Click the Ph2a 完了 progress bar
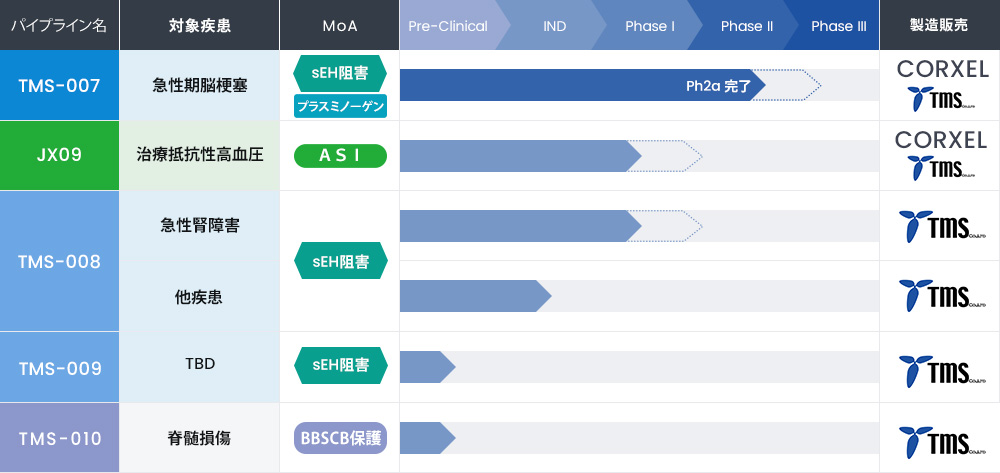The height and width of the screenshot is (473, 1000). (x=582, y=86)
